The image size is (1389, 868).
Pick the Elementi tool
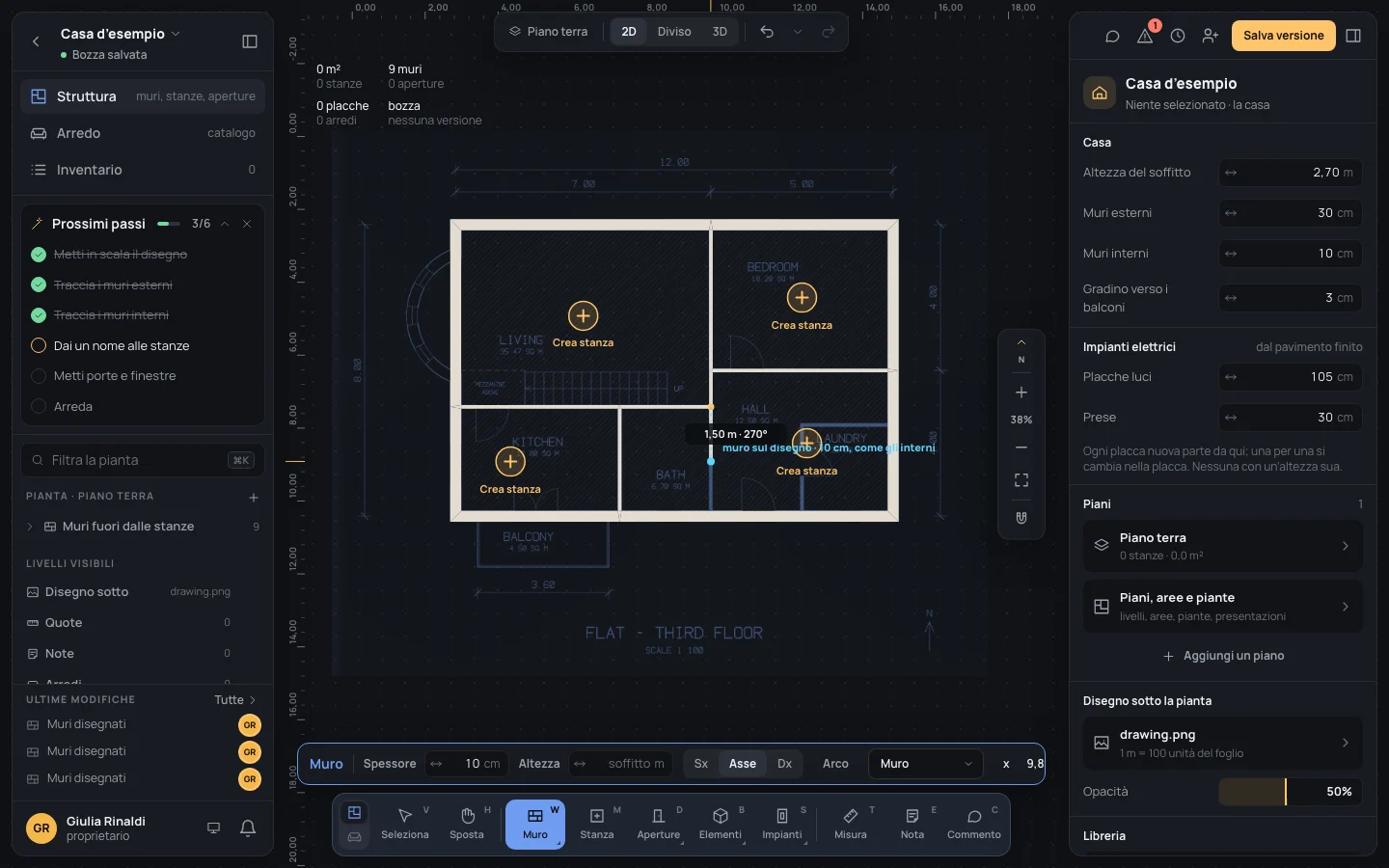tap(721, 824)
